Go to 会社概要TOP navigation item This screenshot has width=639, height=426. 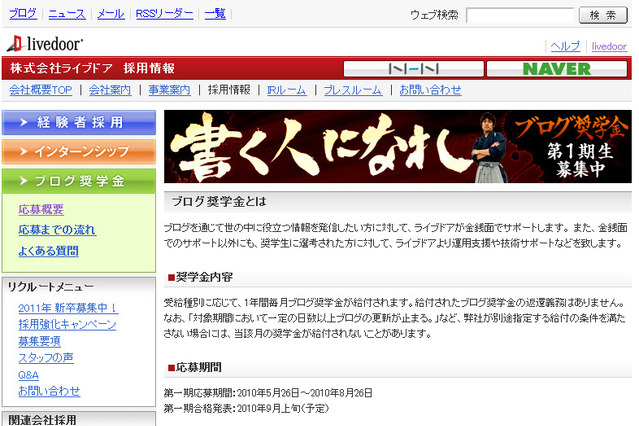click(x=41, y=90)
